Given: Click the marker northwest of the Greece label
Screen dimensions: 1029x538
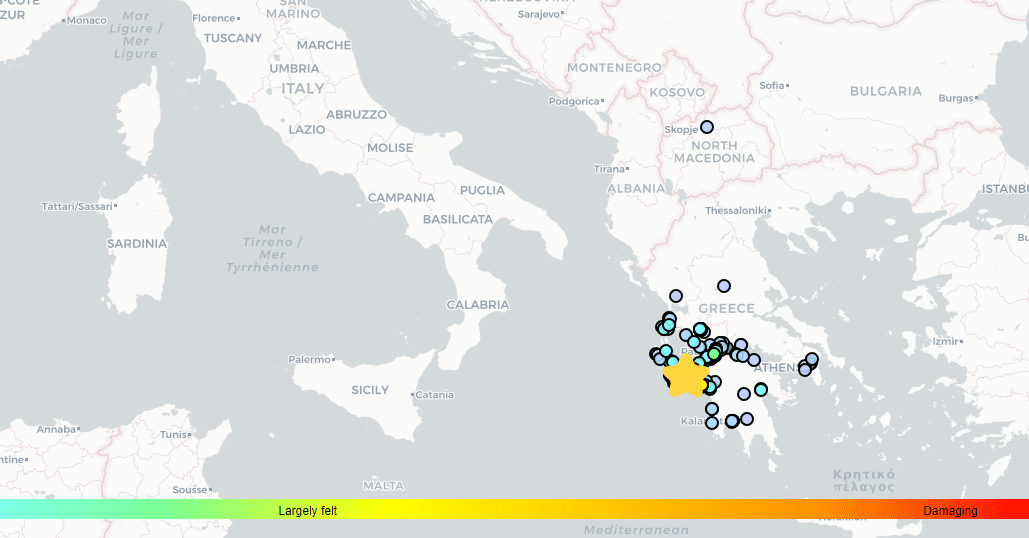Looking at the screenshot, I should [x=676, y=296].
